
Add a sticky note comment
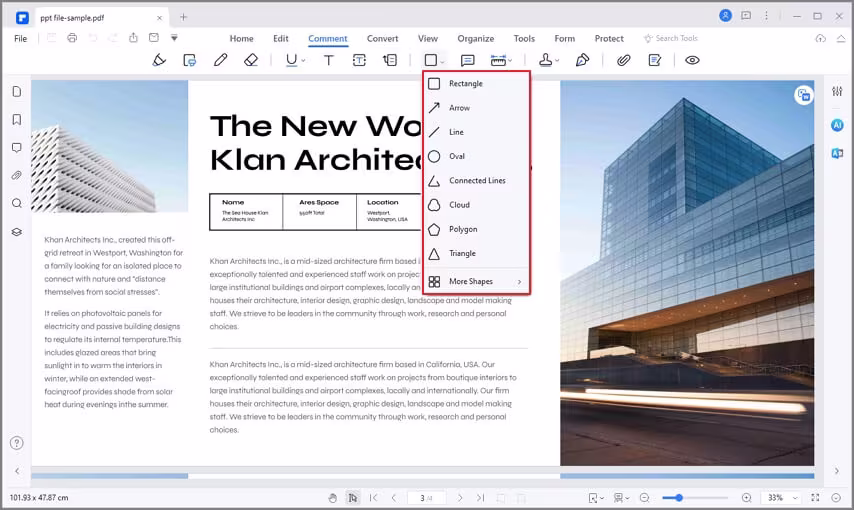pyautogui.click(x=467, y=60)
